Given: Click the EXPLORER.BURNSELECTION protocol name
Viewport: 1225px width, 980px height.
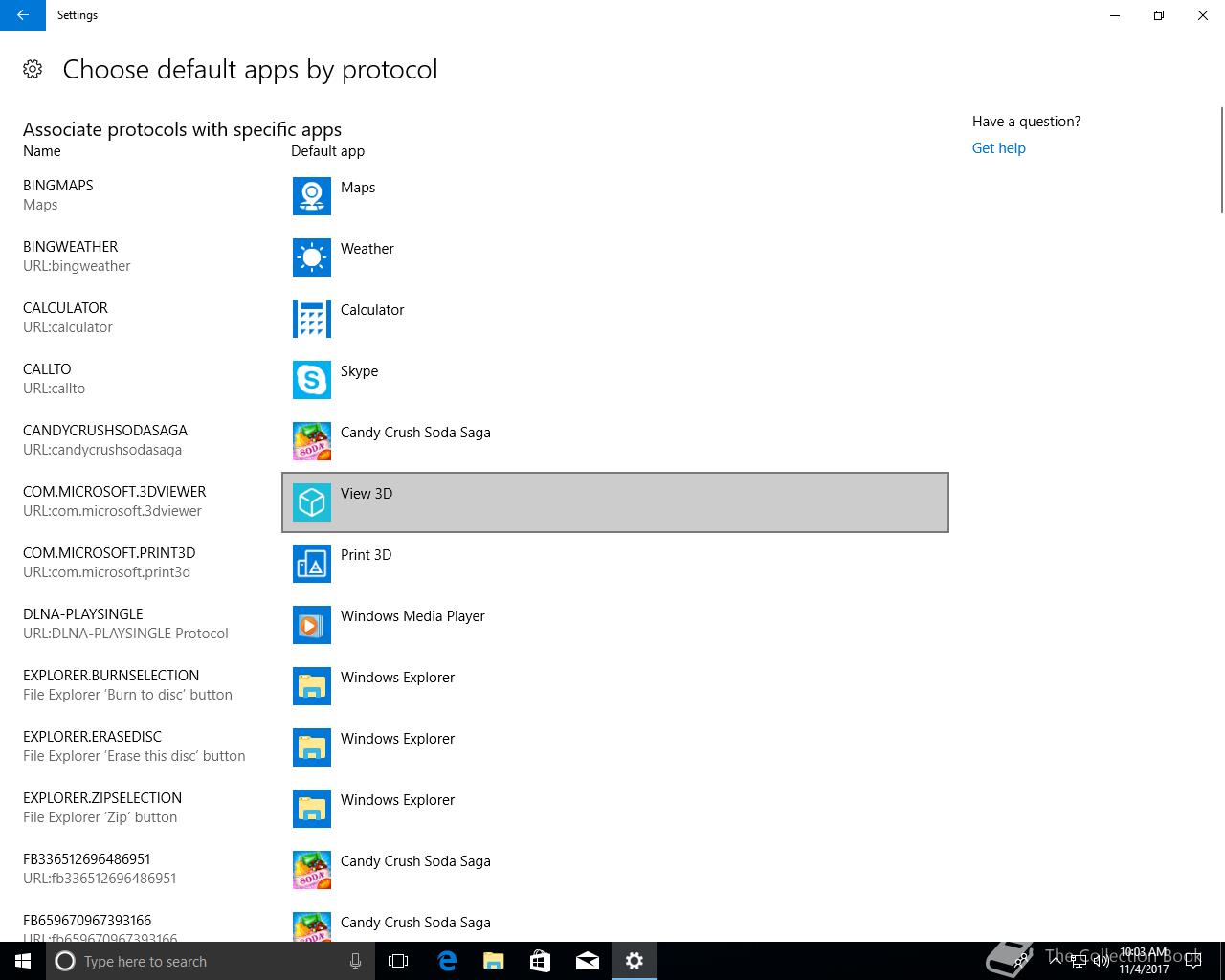Looking at the screenshot, I should coord(111,676).
